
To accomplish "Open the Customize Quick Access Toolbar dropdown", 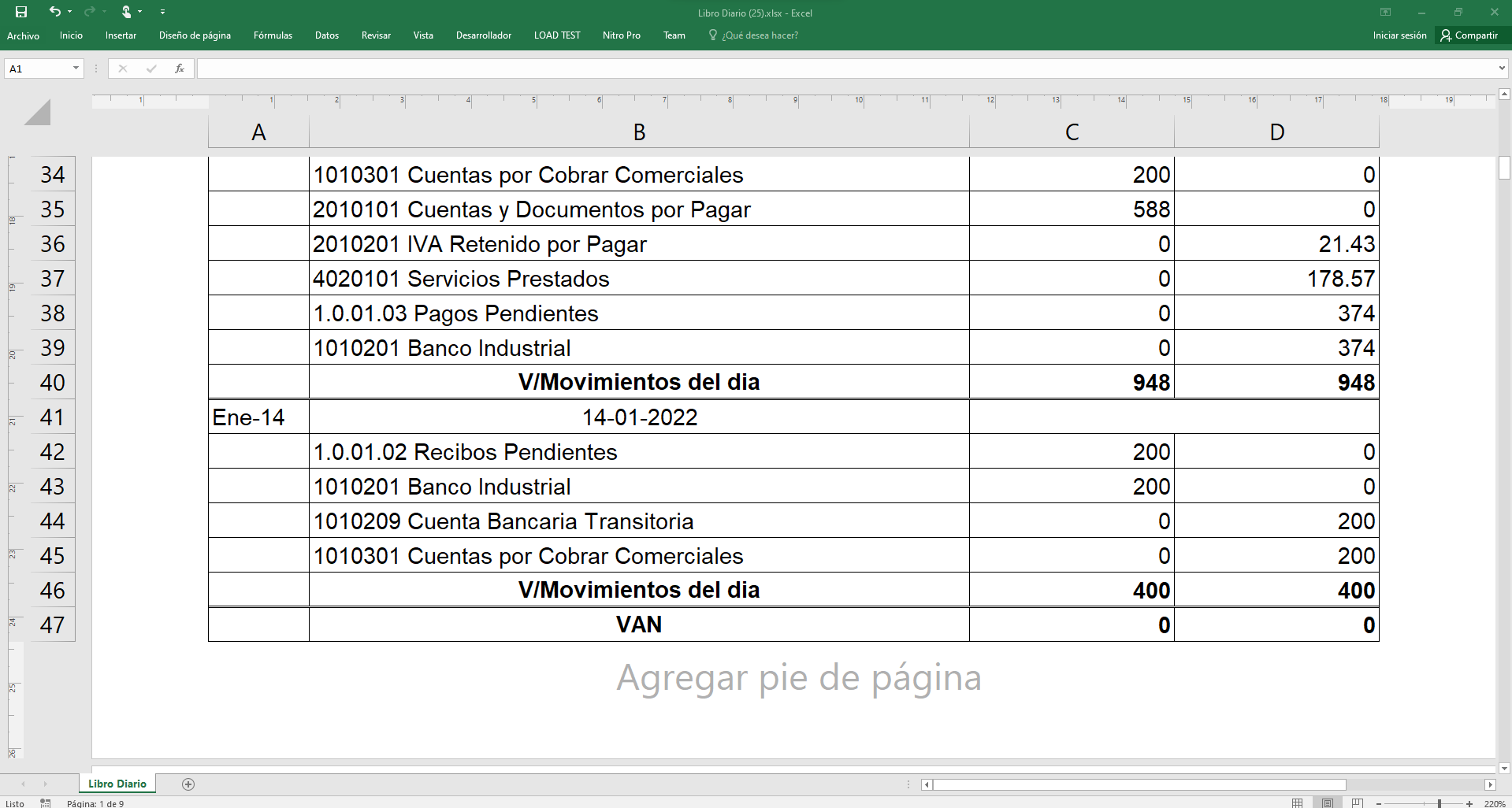I will coord(162,12).
